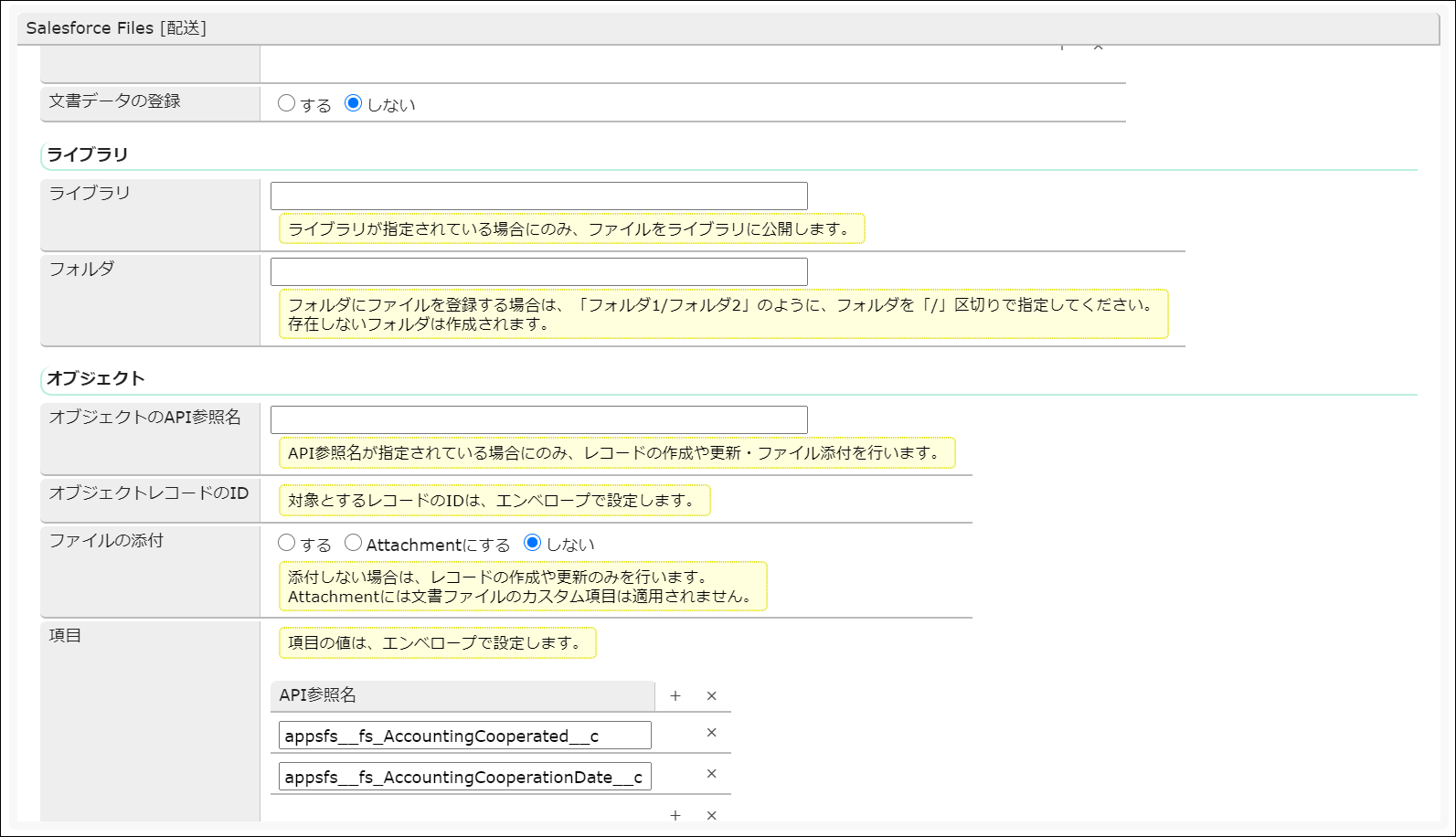Edit the appsfs__fs_AccountingCooperated__c field
This screenshot has width=1456, height=837.
coord(465,736)
